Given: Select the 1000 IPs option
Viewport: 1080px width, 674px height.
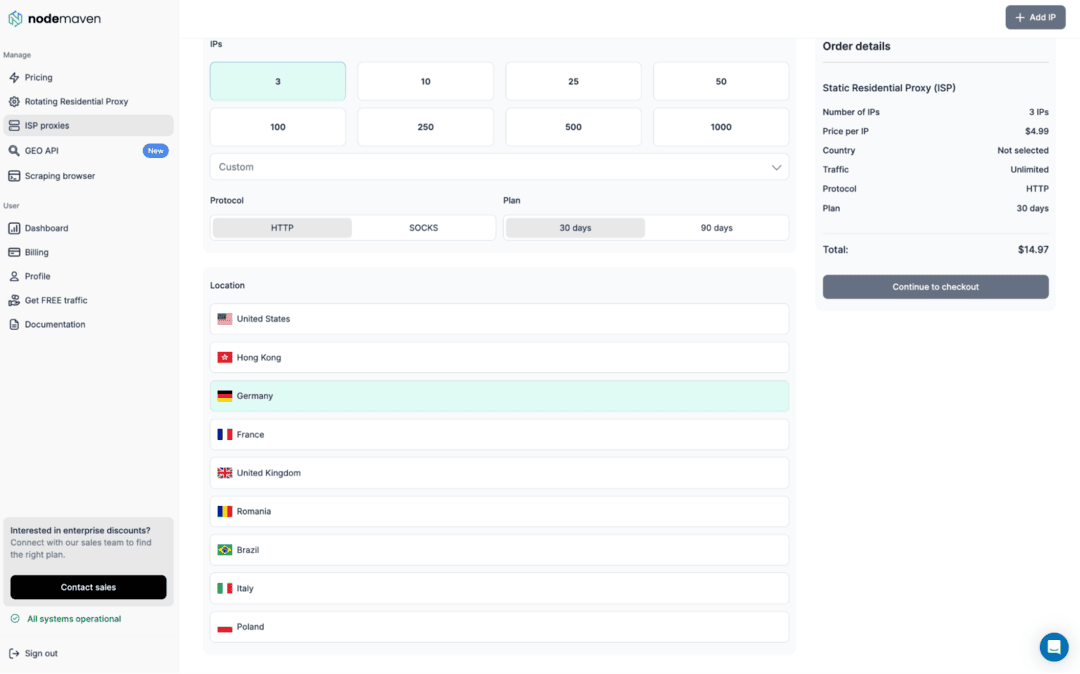Looking at the screenshot, I should [x=721, y=127].
